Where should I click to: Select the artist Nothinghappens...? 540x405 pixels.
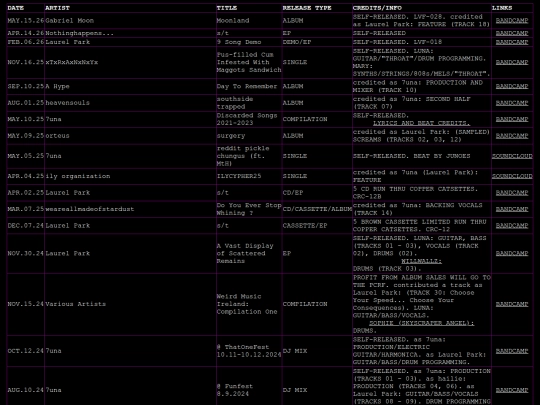(x=79, y=33)
